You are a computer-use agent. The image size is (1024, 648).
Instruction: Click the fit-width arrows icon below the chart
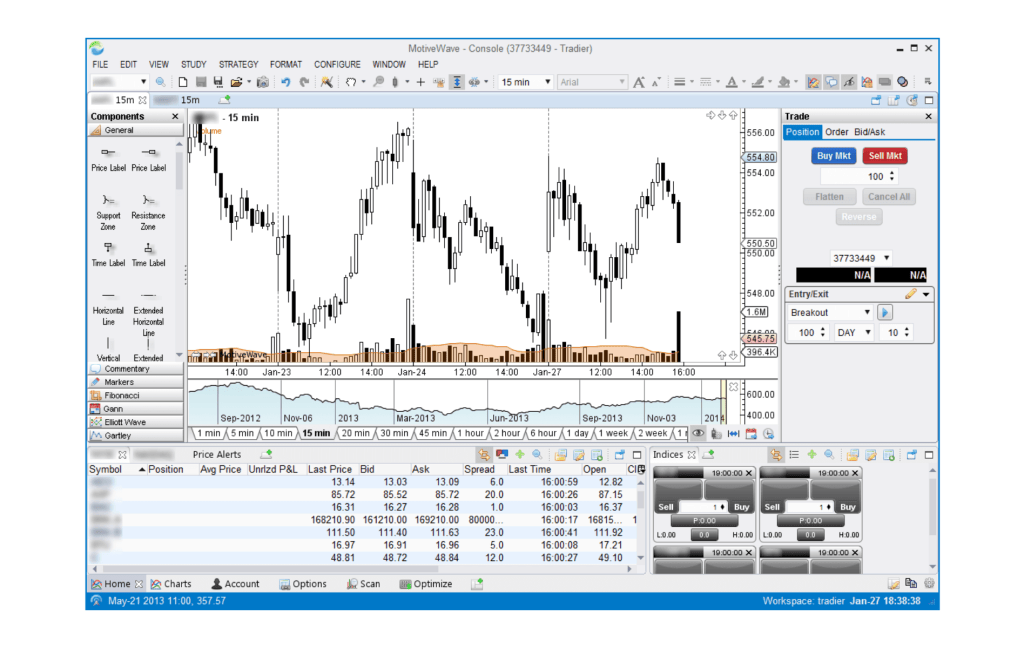pyautogui.click(x=733, y=433)
